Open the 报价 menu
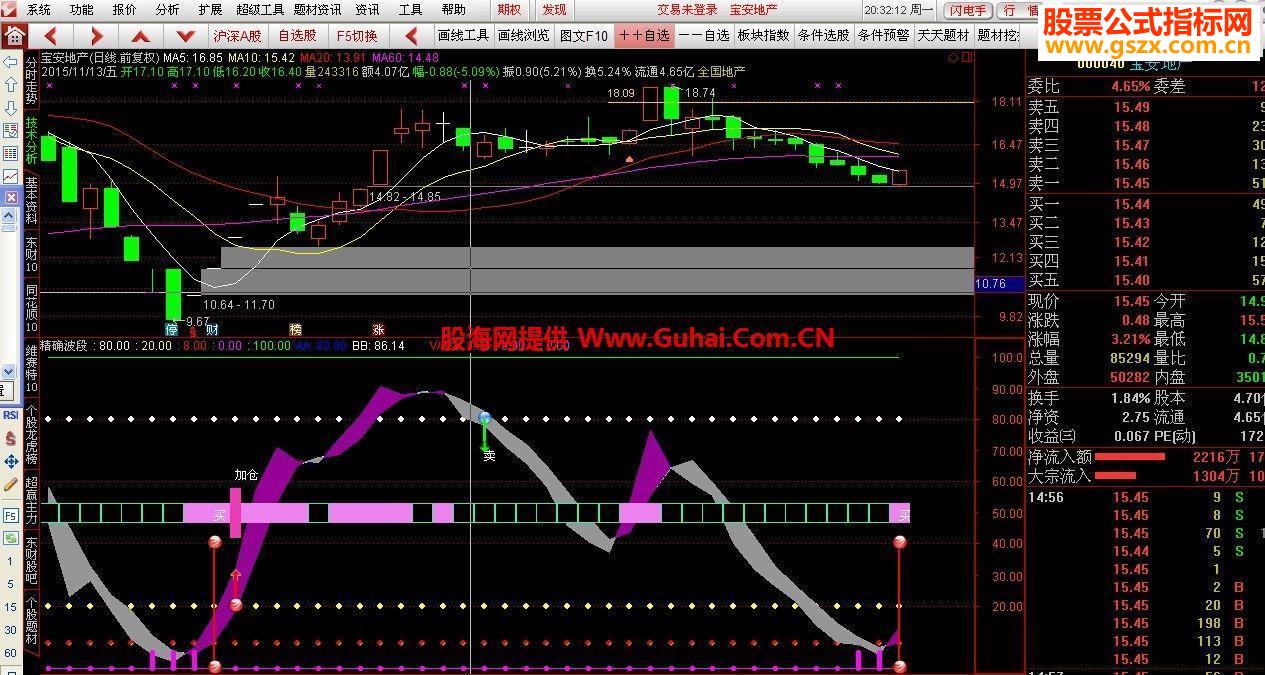1265x675 pixels. [x=125, y=9]
